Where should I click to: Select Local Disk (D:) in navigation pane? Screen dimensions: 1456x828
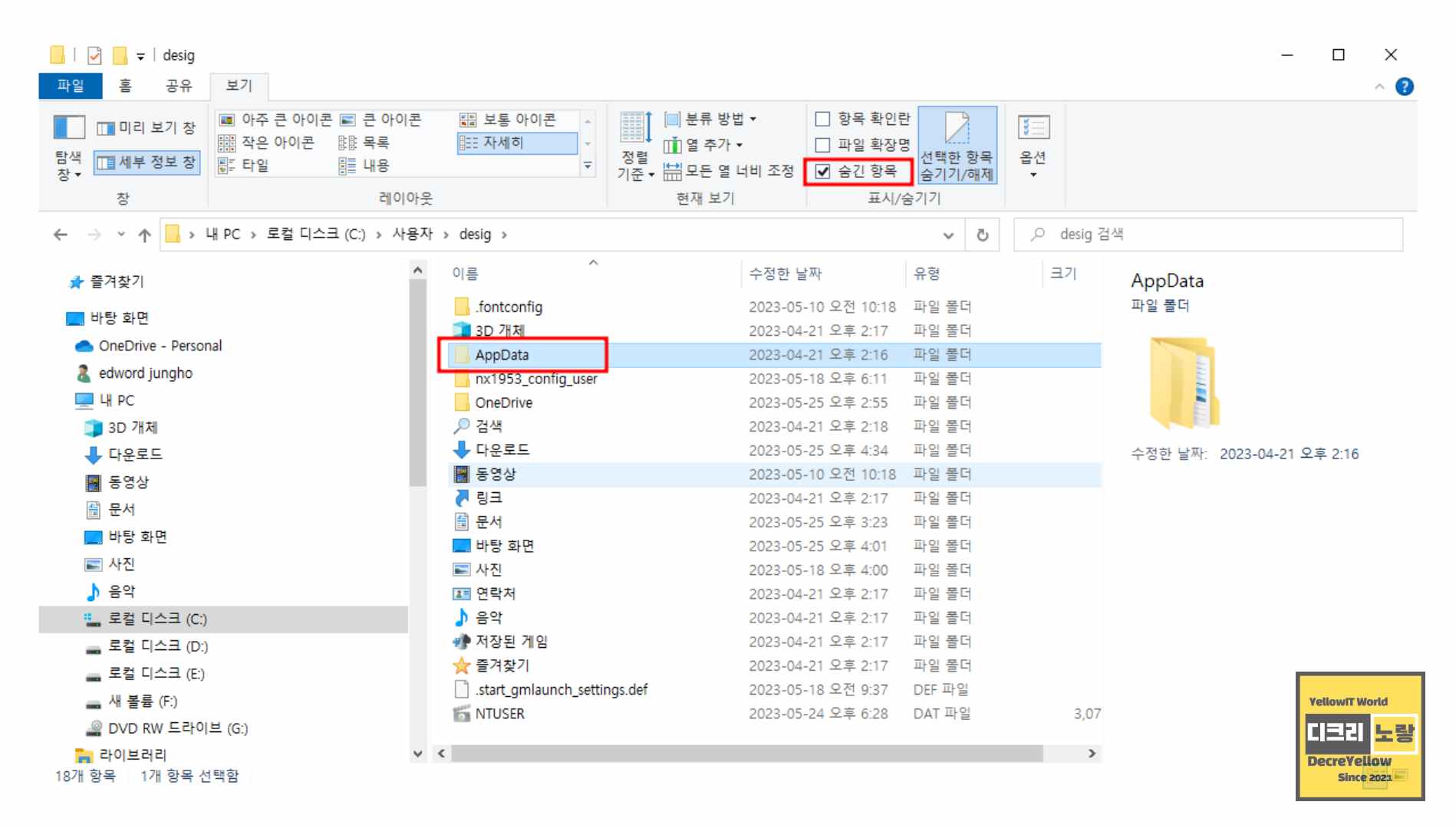[158, 646]
